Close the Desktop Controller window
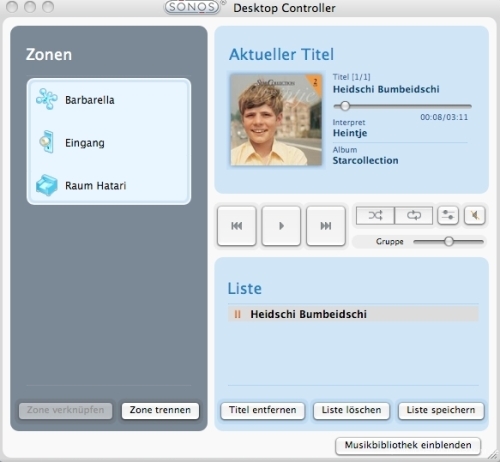Image resolution: width=500 pixels, height=462 pixels. pyautogui.click(x=12, y=7)
